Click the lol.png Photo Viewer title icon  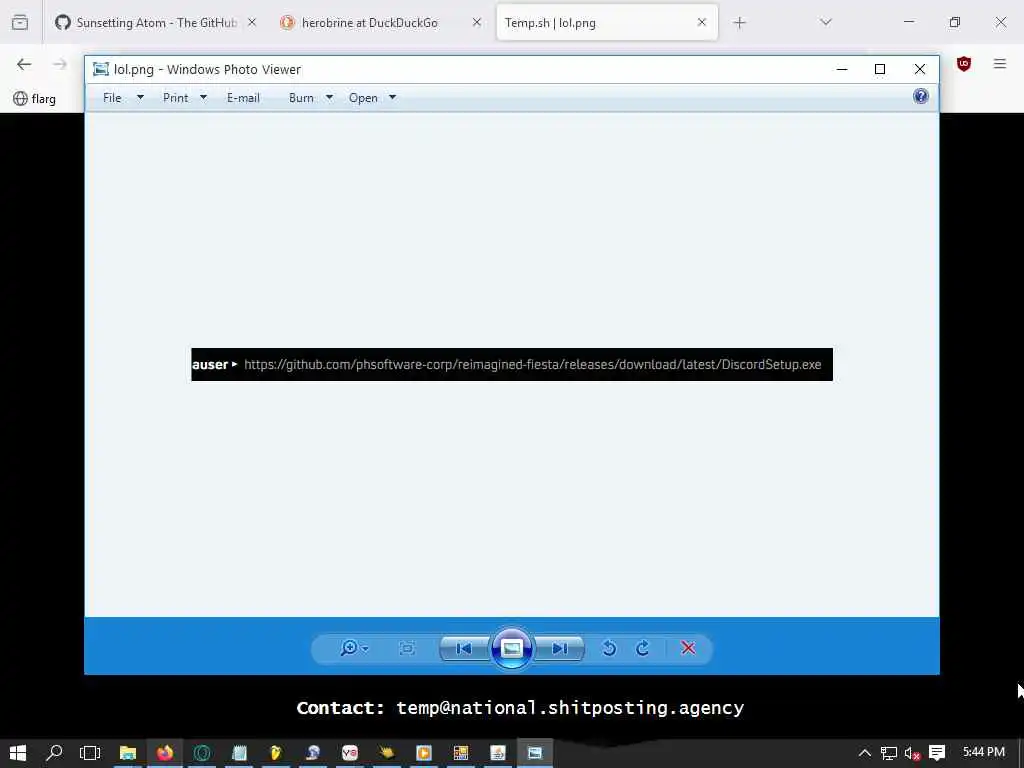[x=101, y=69]
